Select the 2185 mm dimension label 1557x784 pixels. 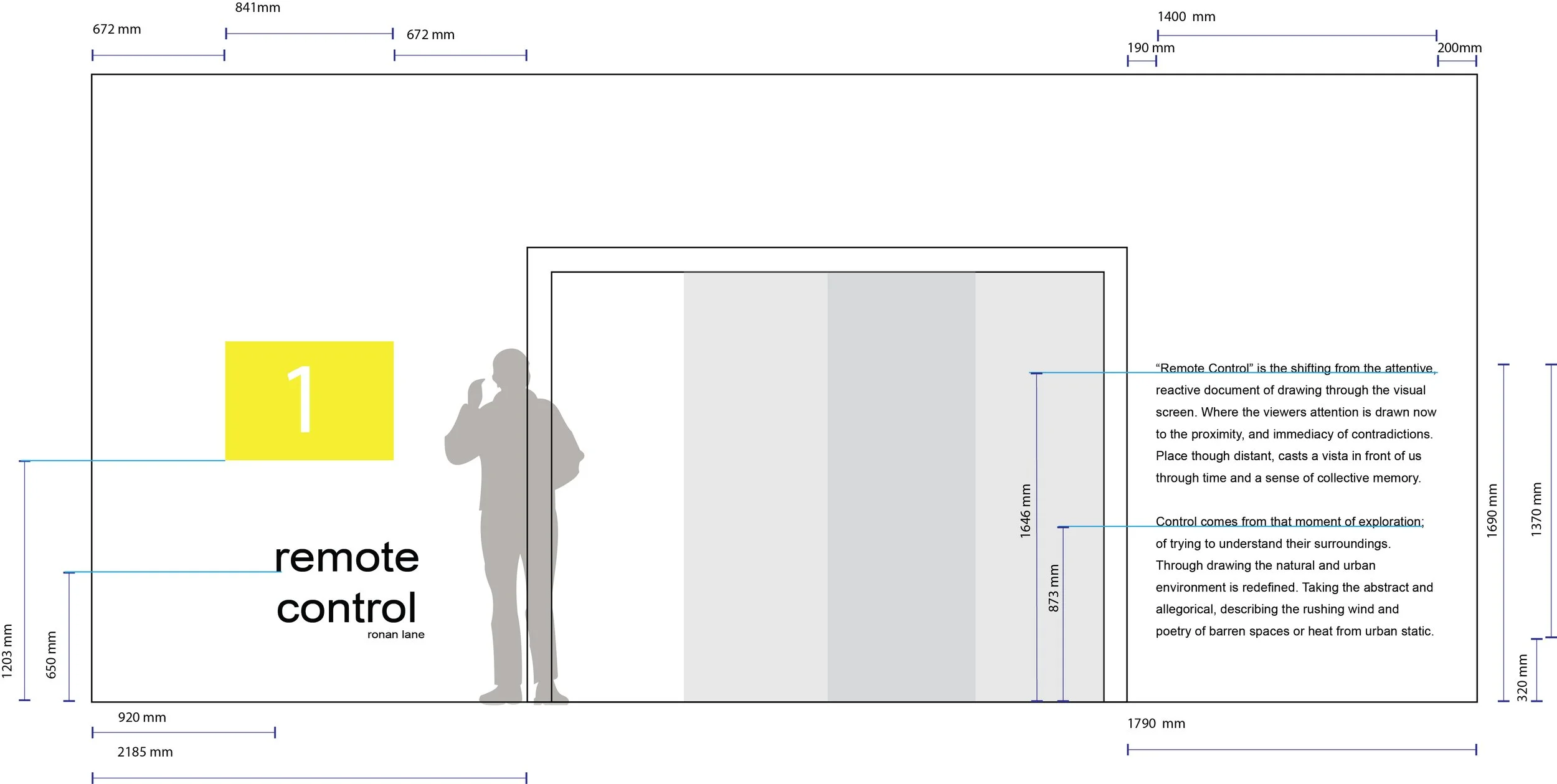144,752
